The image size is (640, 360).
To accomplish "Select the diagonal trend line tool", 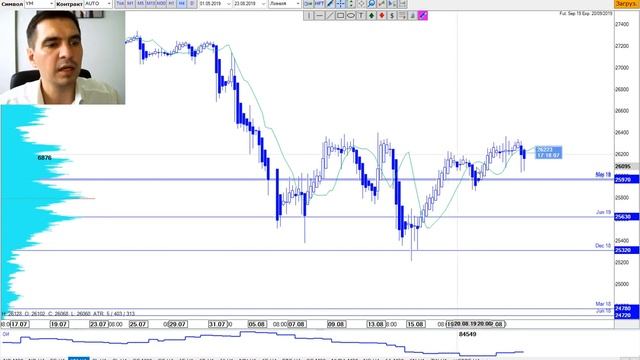I will click(330, 16).
